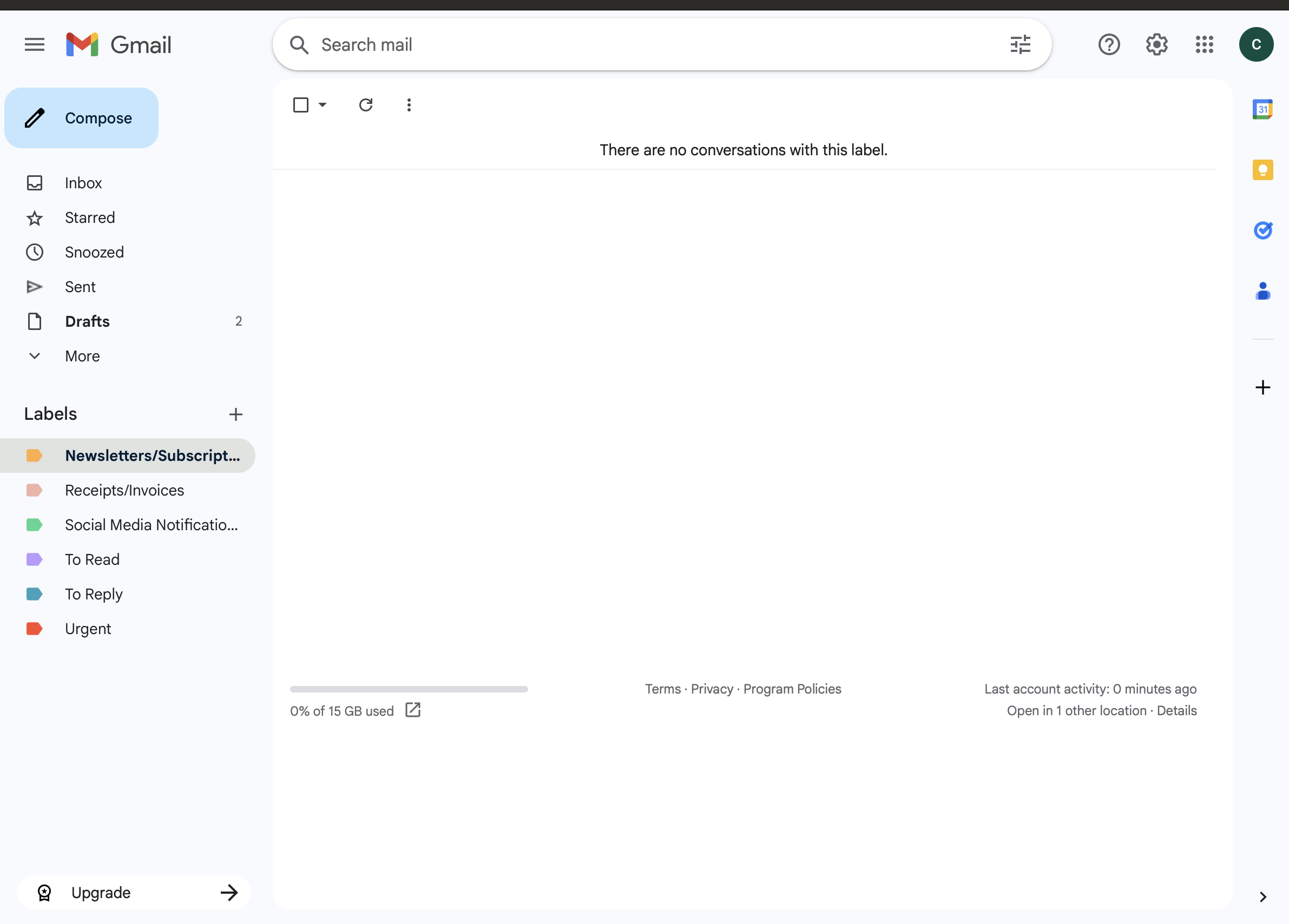
Task: Refresh the mail list
Action: (365, 104)
